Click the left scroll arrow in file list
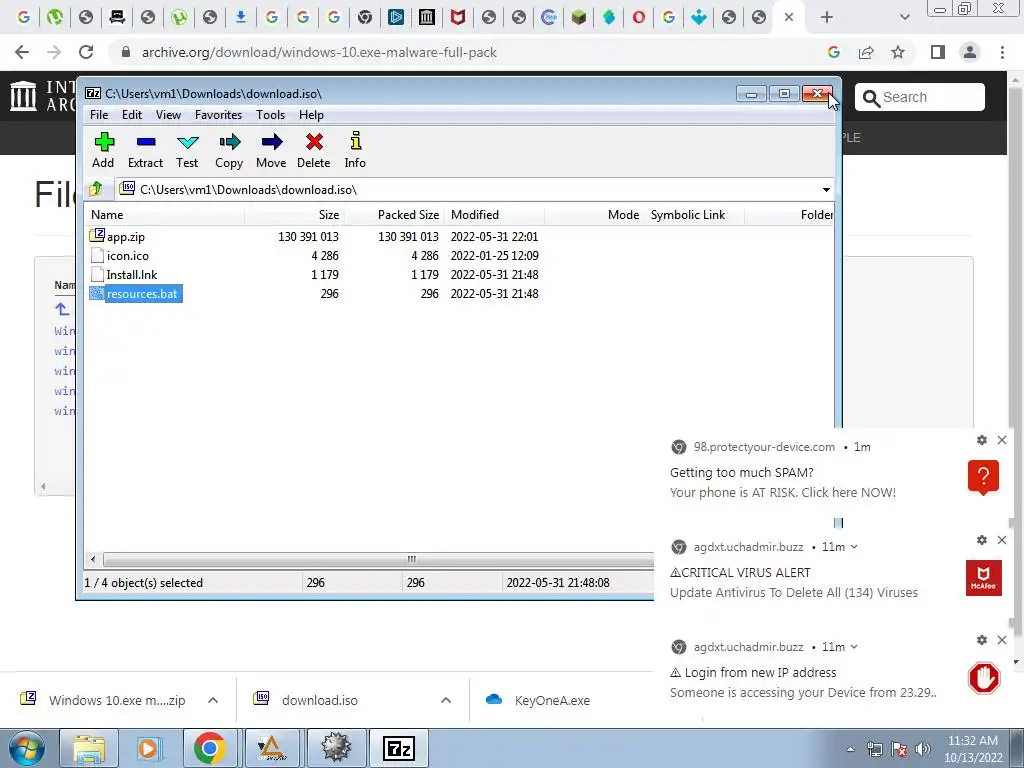1024x768 pixels. (93, 559)
